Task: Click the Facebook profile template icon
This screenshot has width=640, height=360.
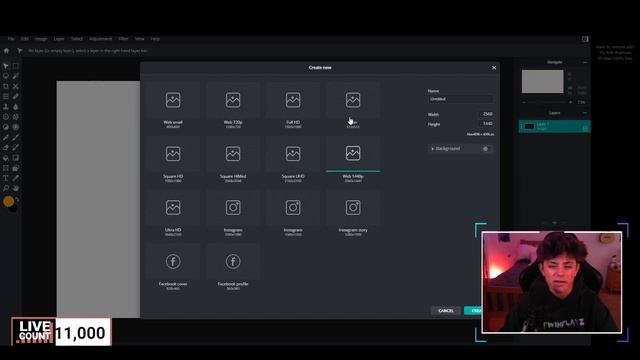Action: tap(233, 262)
